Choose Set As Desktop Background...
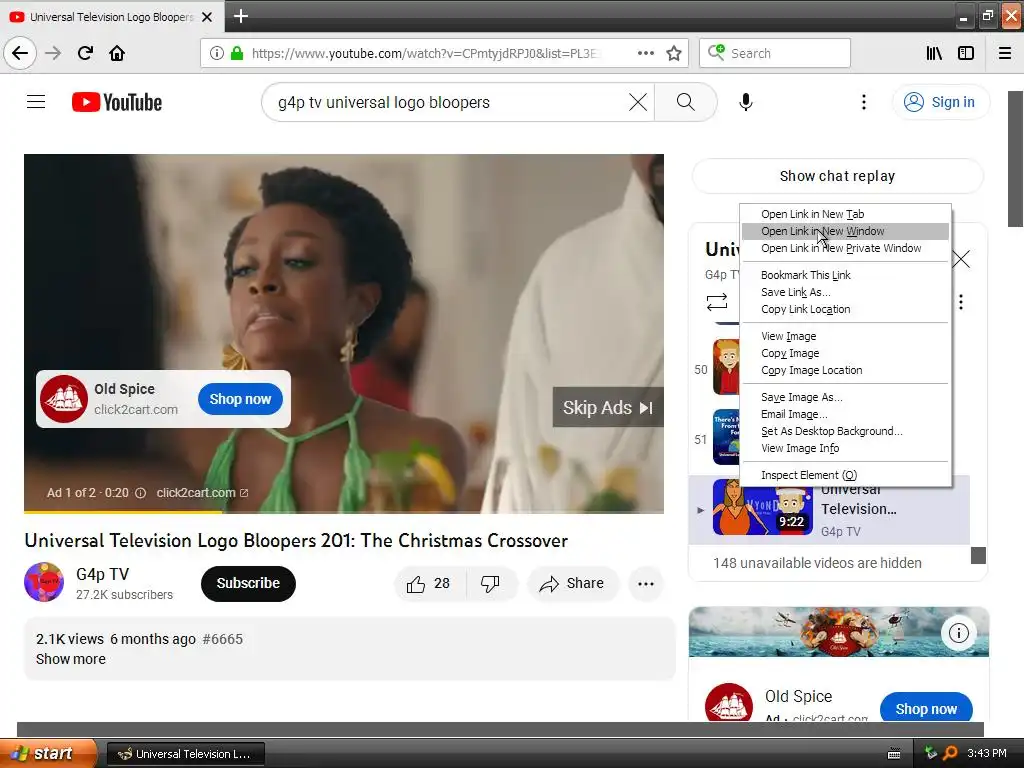Screen dimensions: 1024x768 tap(845, 430)
